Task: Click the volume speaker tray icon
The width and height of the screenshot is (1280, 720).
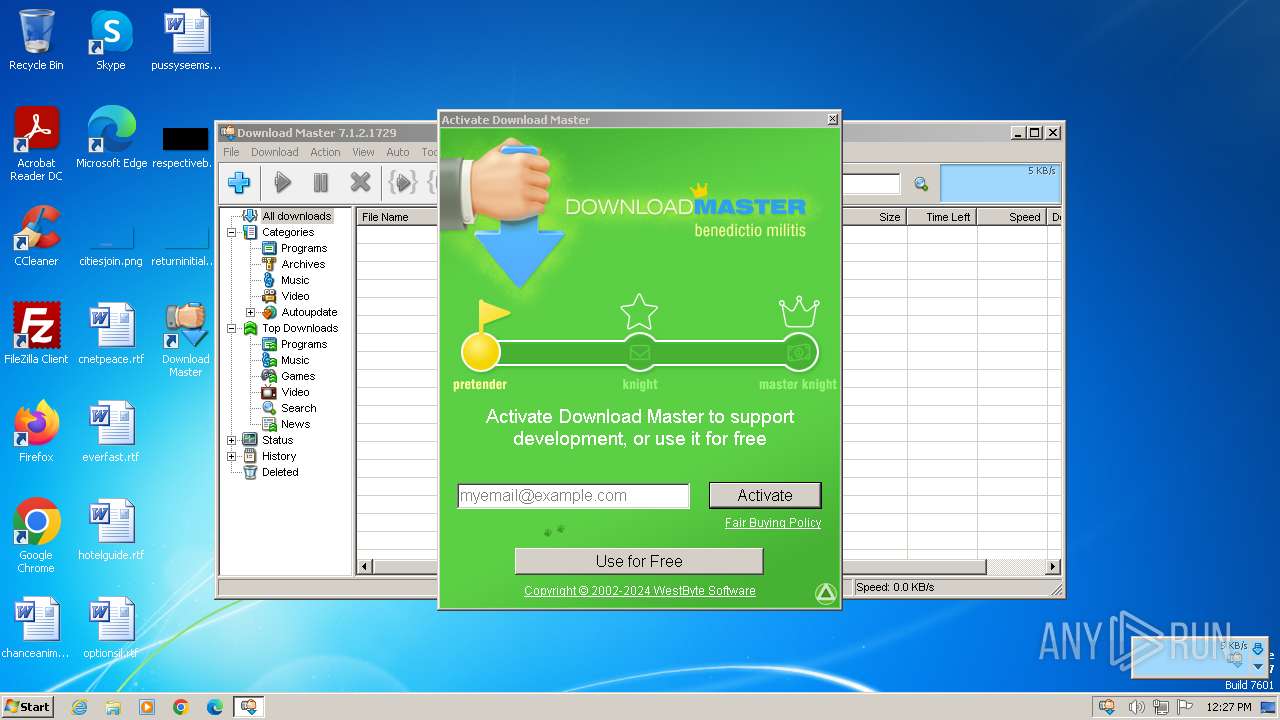Action: [1136, 707]
